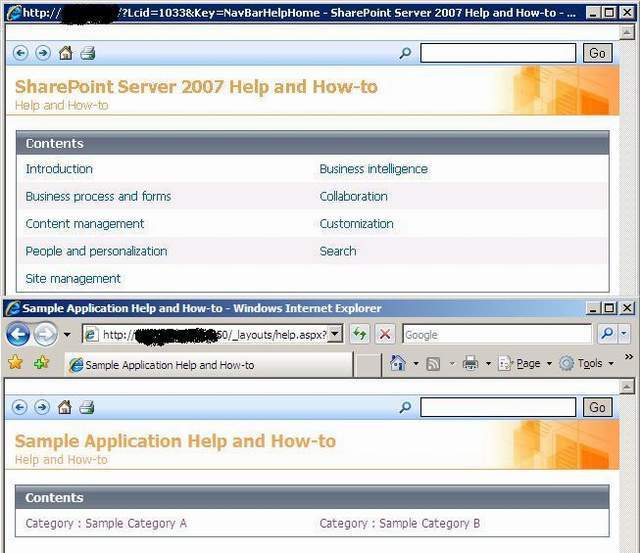
Task: Click the IE Refresh button
Action: [x=360, y=334]
